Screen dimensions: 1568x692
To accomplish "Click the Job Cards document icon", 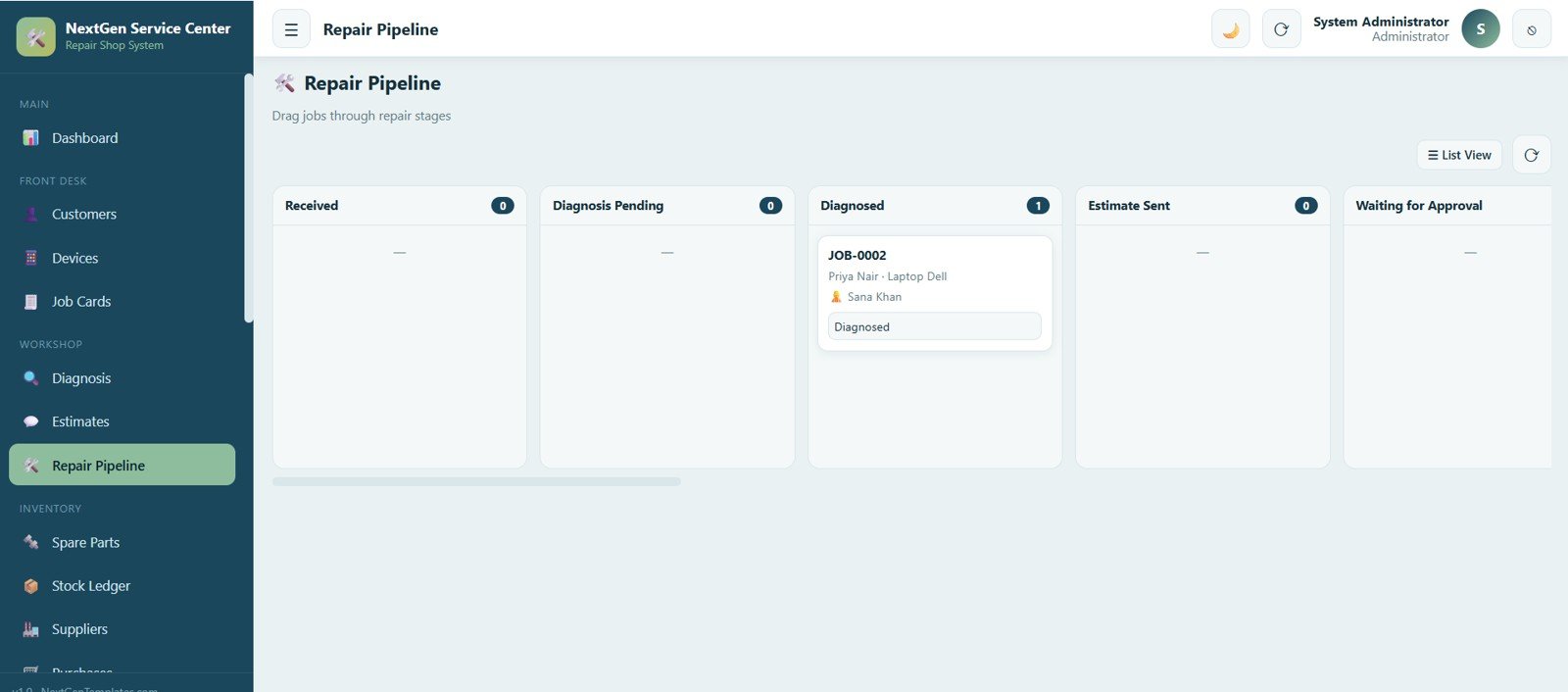I will coord(31,302).
